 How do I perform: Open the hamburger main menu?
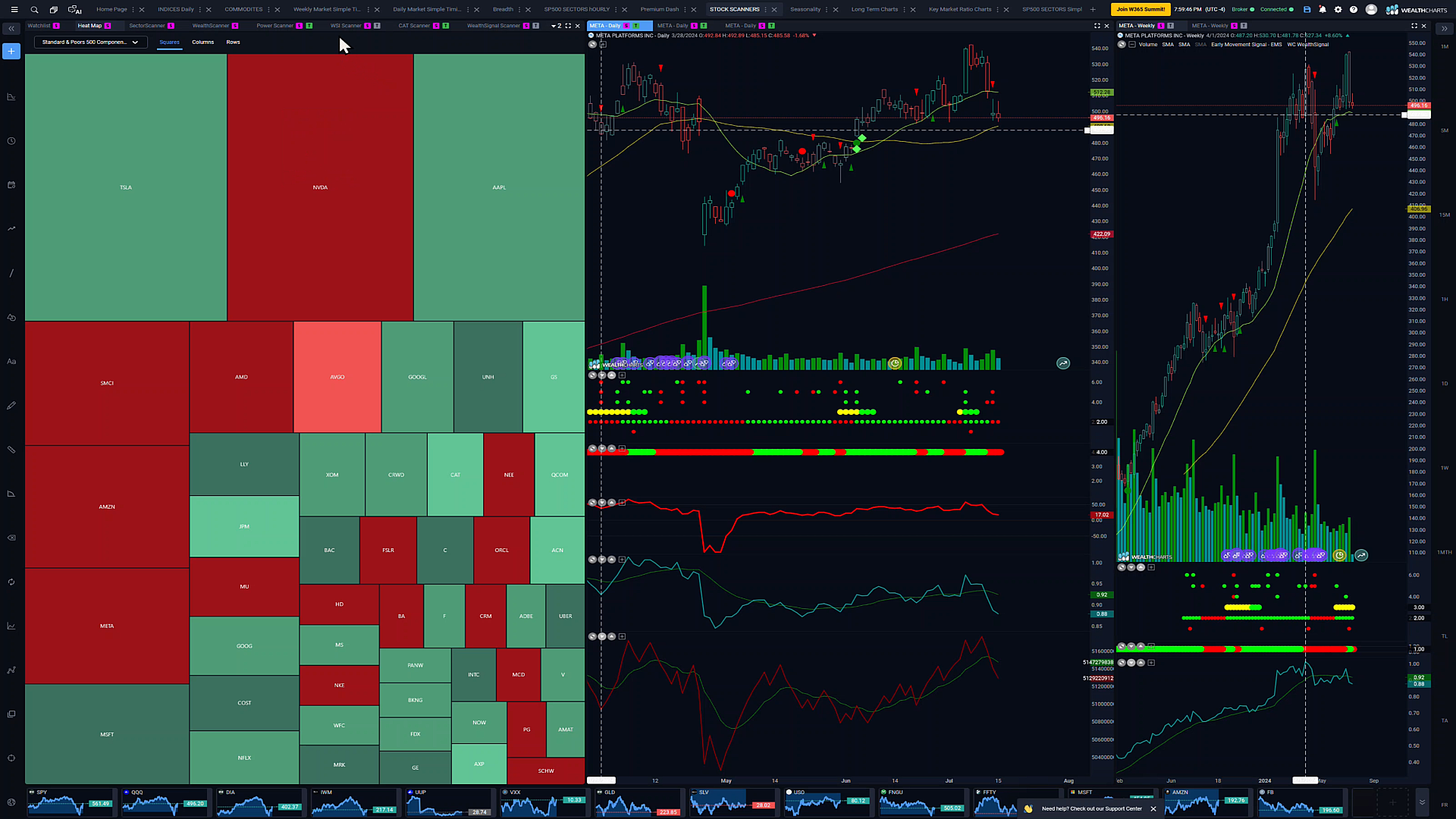tap(14, 9)
